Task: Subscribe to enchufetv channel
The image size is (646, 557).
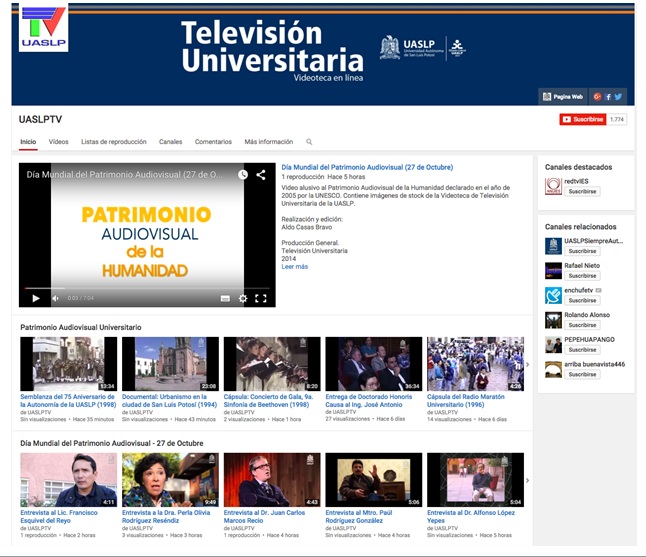Action: click(x=583, y=300)
